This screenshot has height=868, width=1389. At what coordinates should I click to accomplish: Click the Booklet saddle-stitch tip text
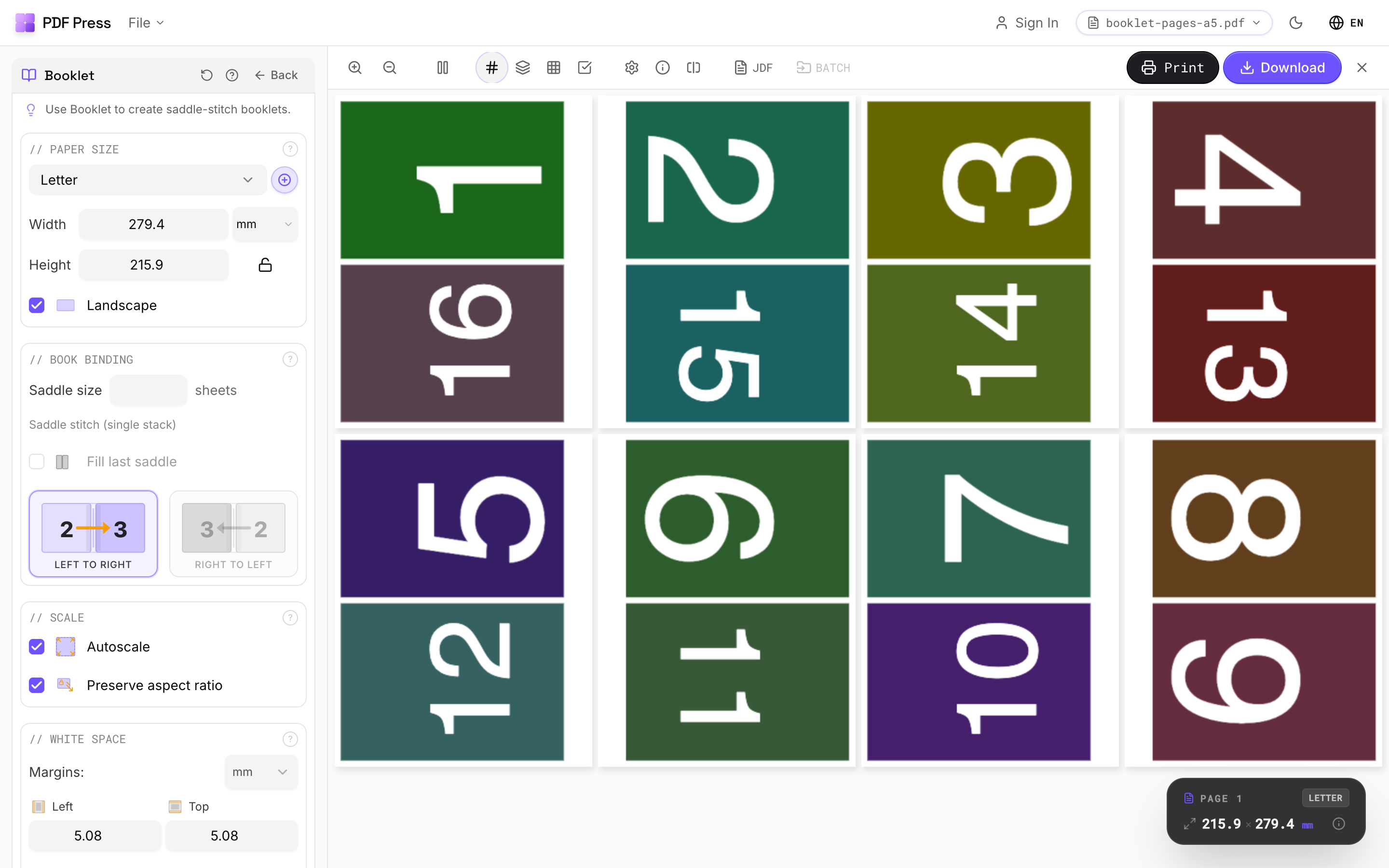tap(168, 109)
